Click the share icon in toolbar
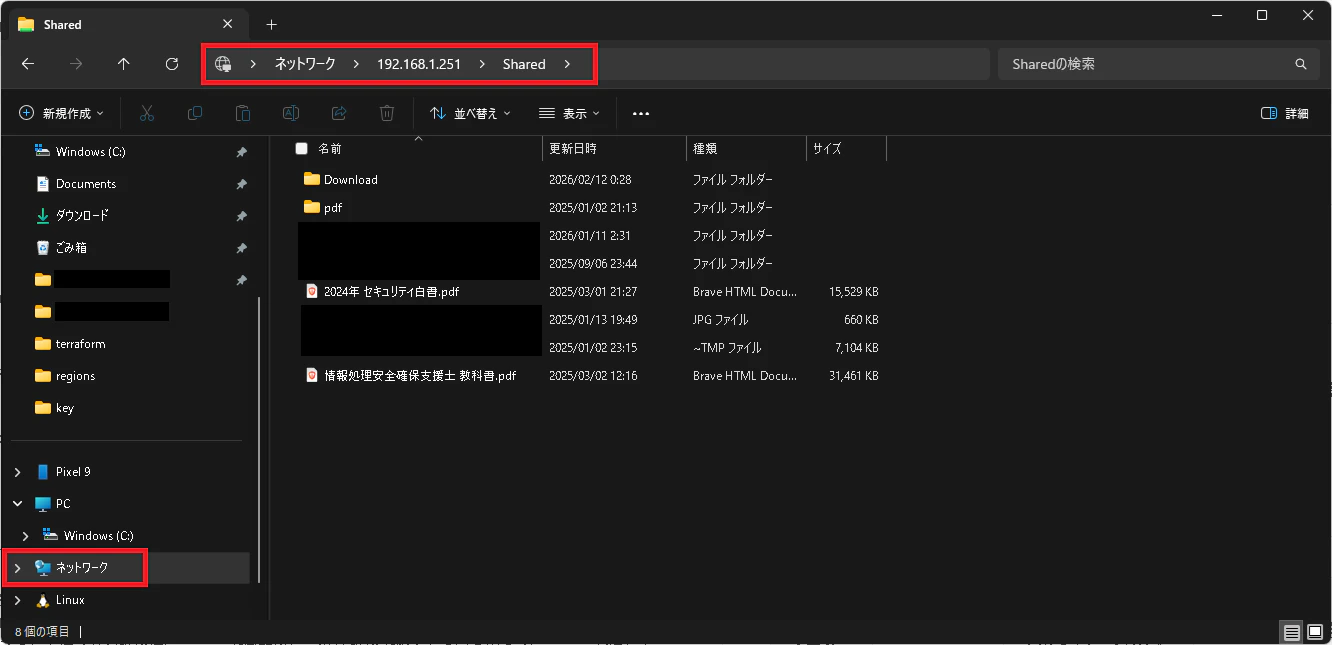 pyautogui.click(x=339, y=113)
